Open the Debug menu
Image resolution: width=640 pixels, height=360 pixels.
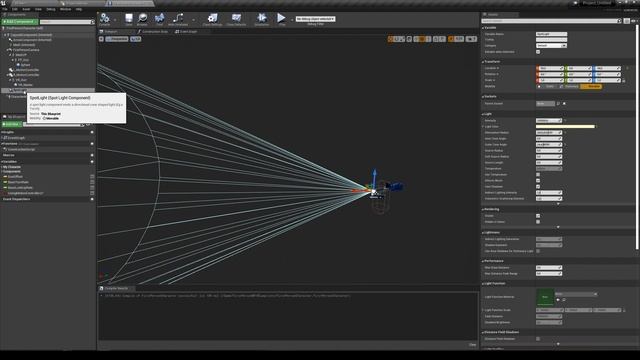pos(51,9)
